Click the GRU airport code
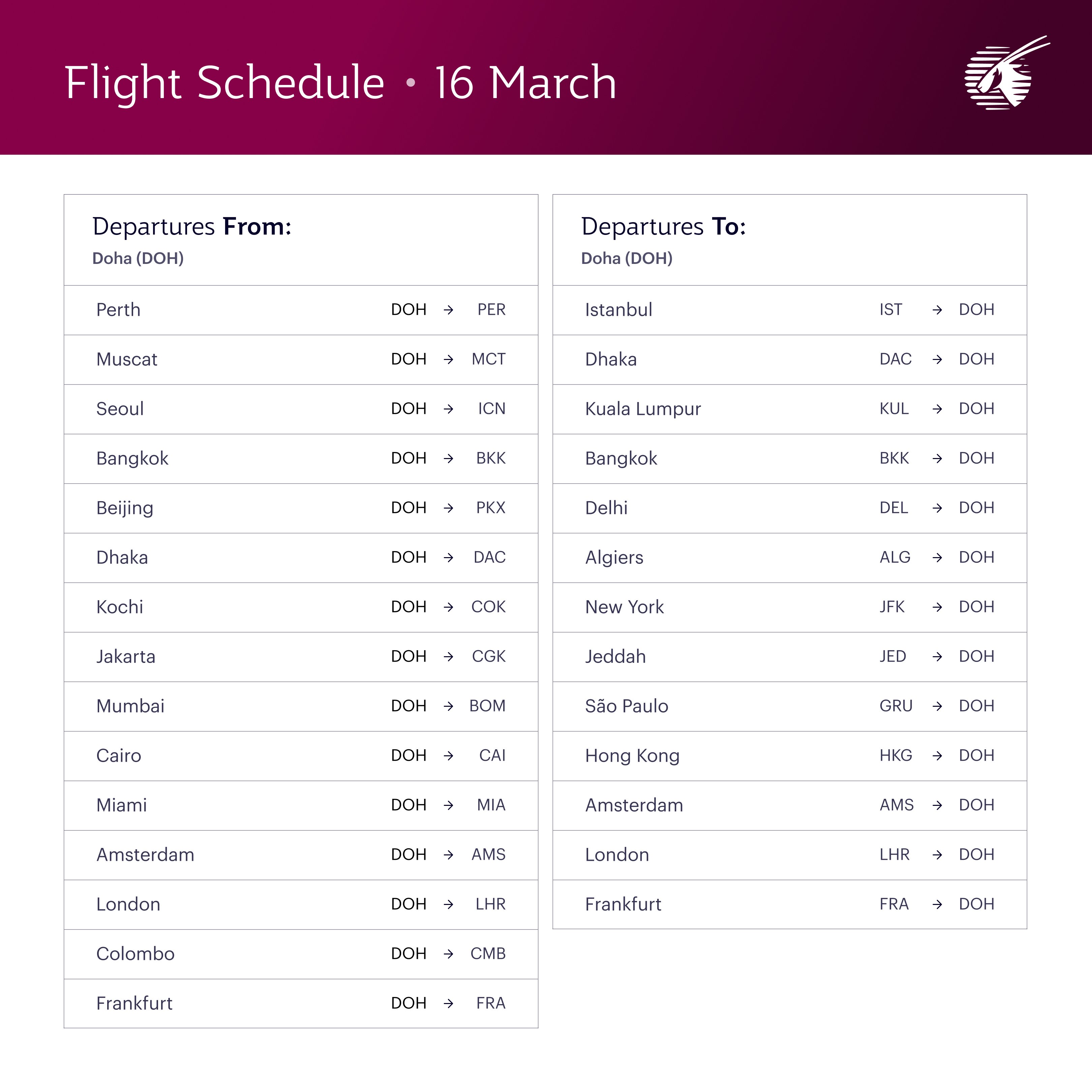The image size is (1092, 1092). point(896,706)
